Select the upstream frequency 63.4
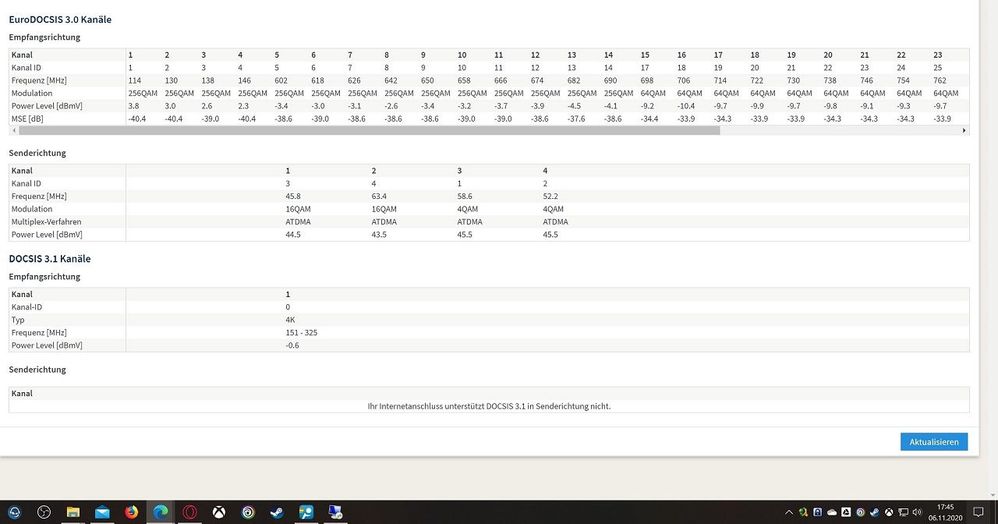The width and height of the screenshot is (998, 524). (379, 196)
